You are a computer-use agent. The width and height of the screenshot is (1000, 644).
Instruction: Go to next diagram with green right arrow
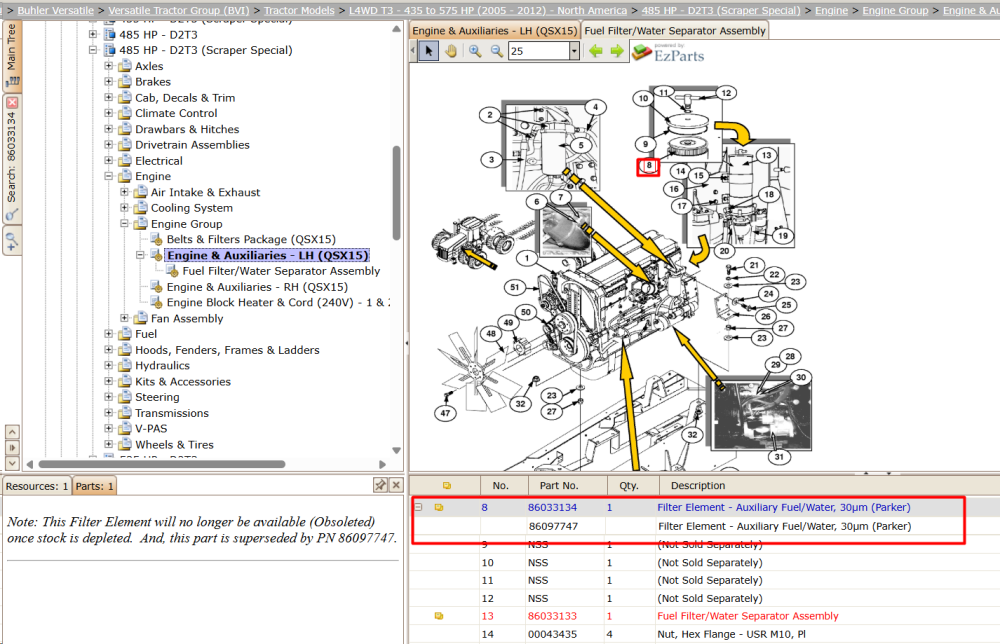pyautogui.click(x=617, y=51)
